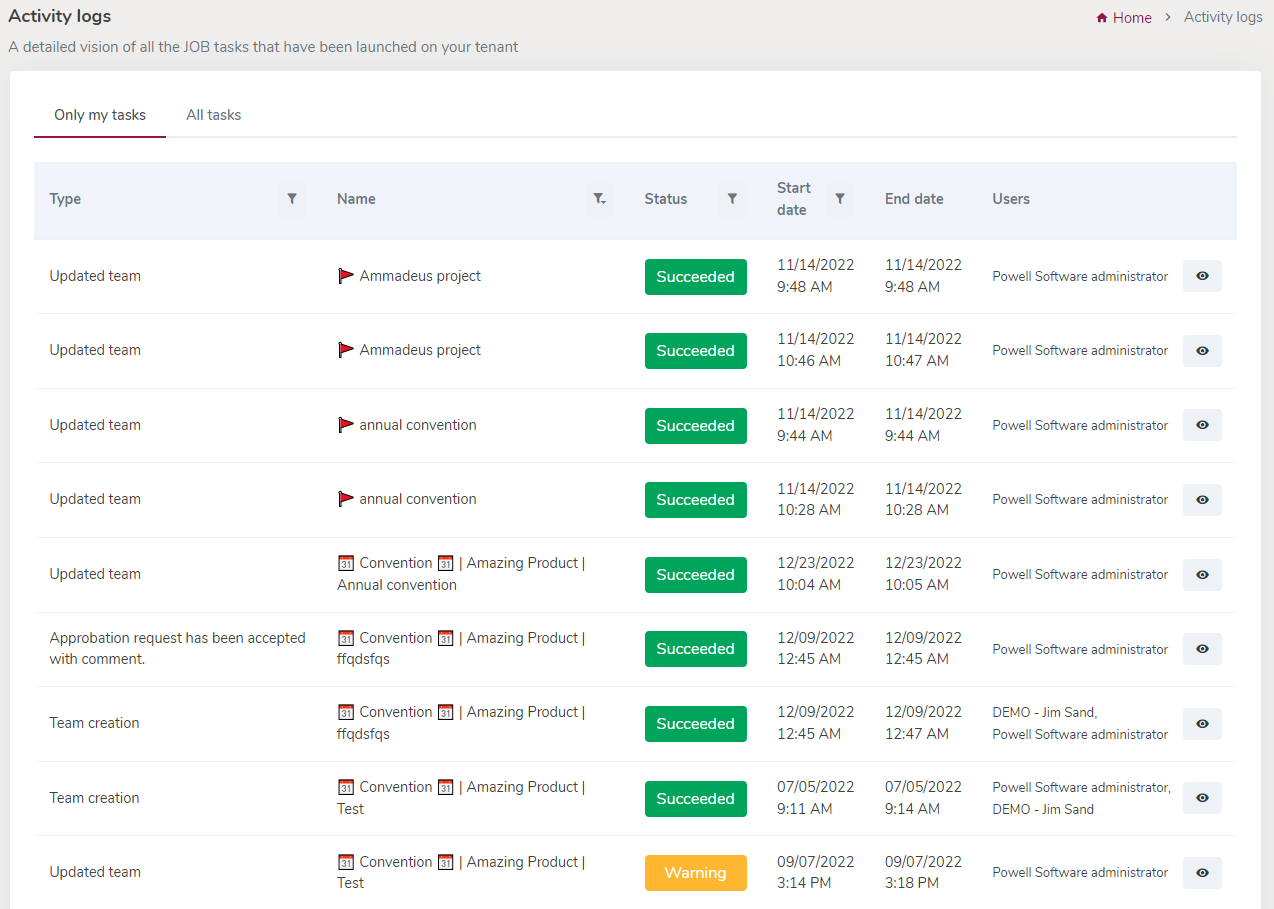Click the Activity logs page title
Screen dimensions: 1274x909
pyautogui.click(x=60, y=16)
